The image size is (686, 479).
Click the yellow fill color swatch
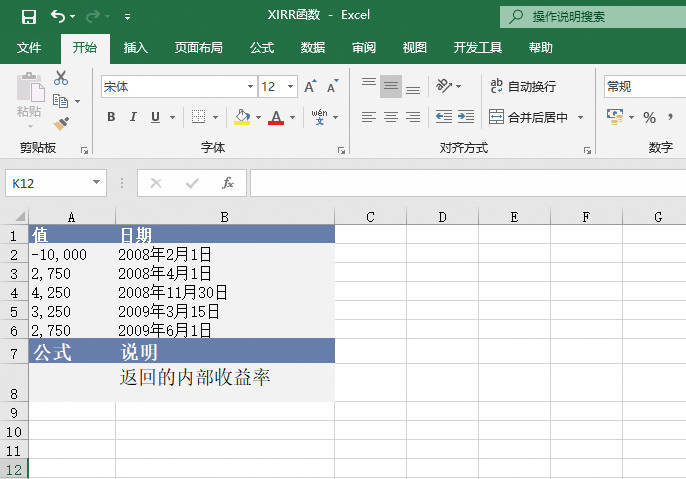pyautogui.click(x=241, y=118)
